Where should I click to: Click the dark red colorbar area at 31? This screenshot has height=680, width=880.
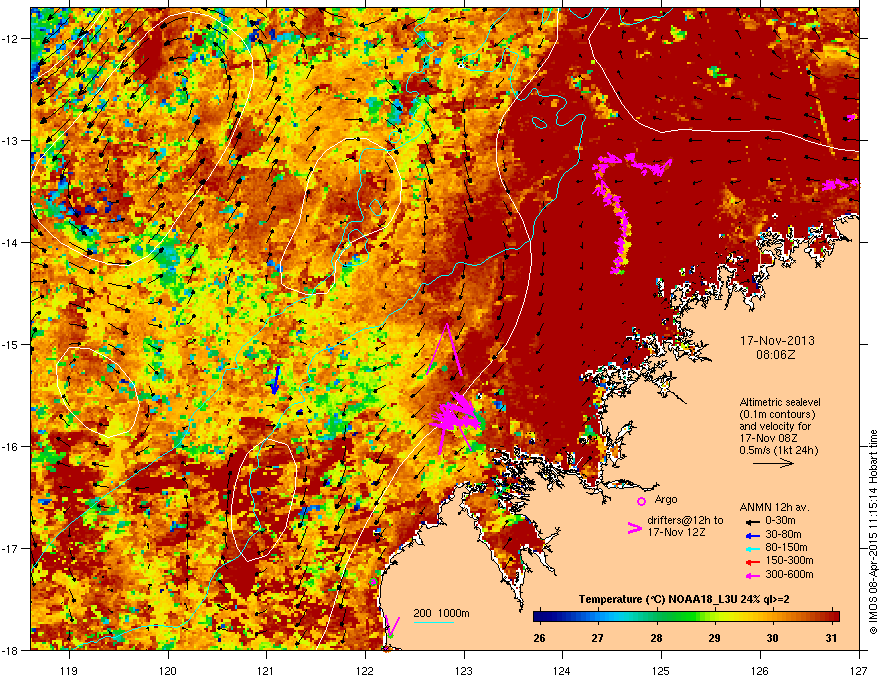[x=832, y=617]
